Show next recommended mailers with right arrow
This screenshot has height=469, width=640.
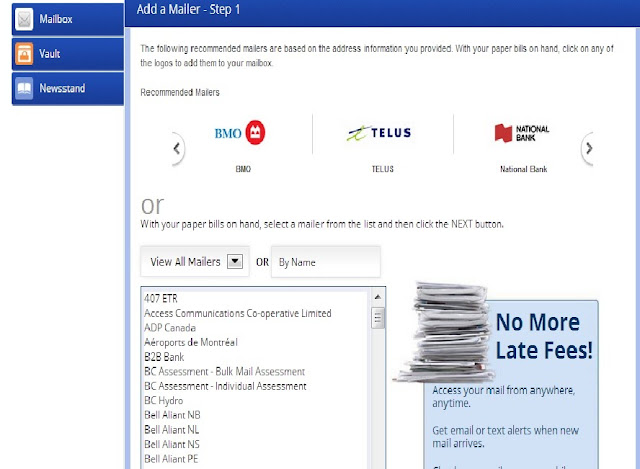click(x=588, y=149)
